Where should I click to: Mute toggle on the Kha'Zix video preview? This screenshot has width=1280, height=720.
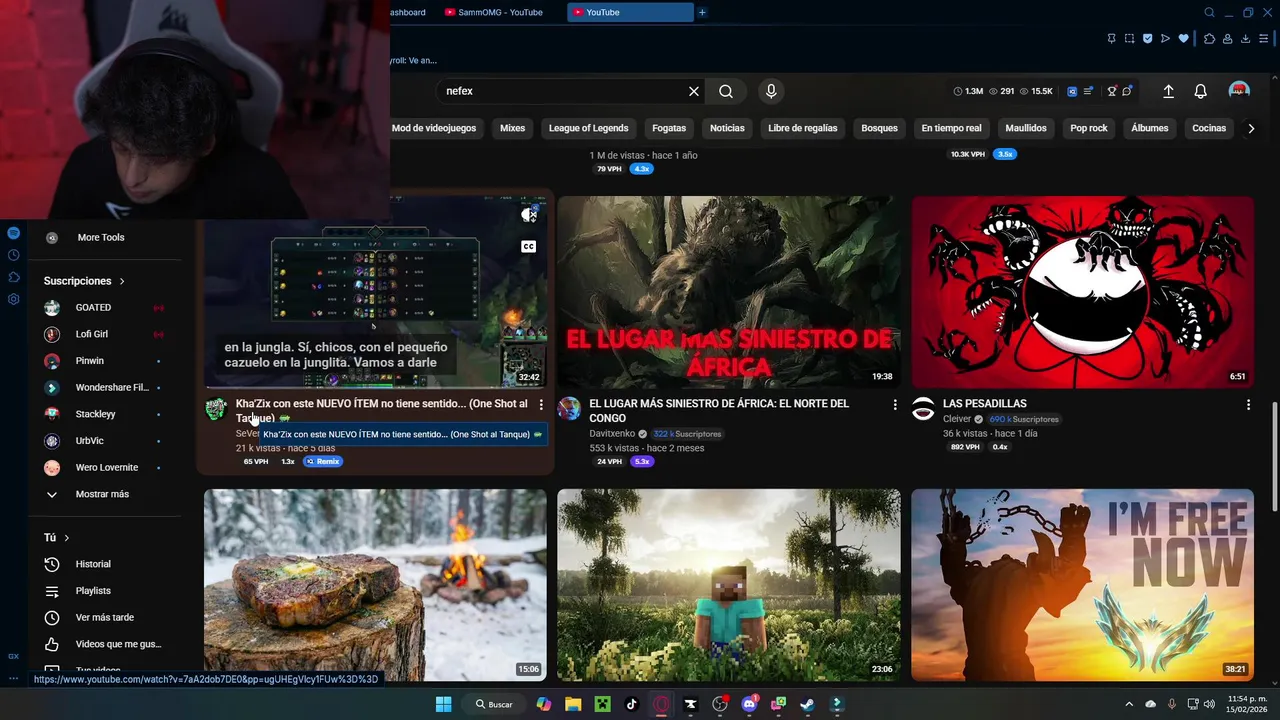[529, 214]
